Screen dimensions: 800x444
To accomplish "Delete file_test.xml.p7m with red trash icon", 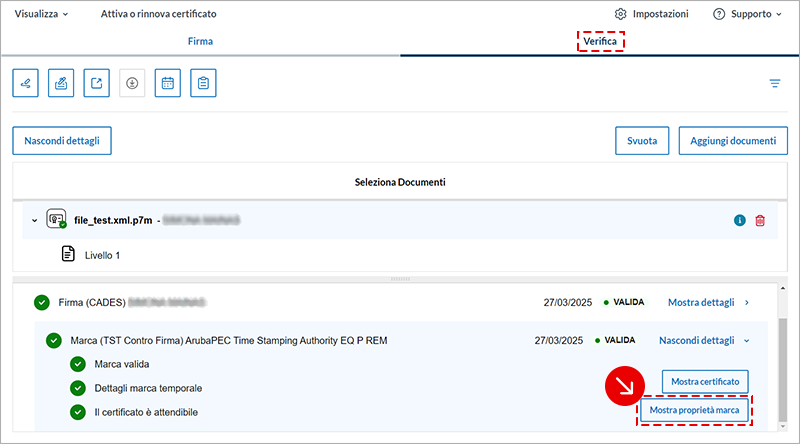I will click(x=760, y=221).
